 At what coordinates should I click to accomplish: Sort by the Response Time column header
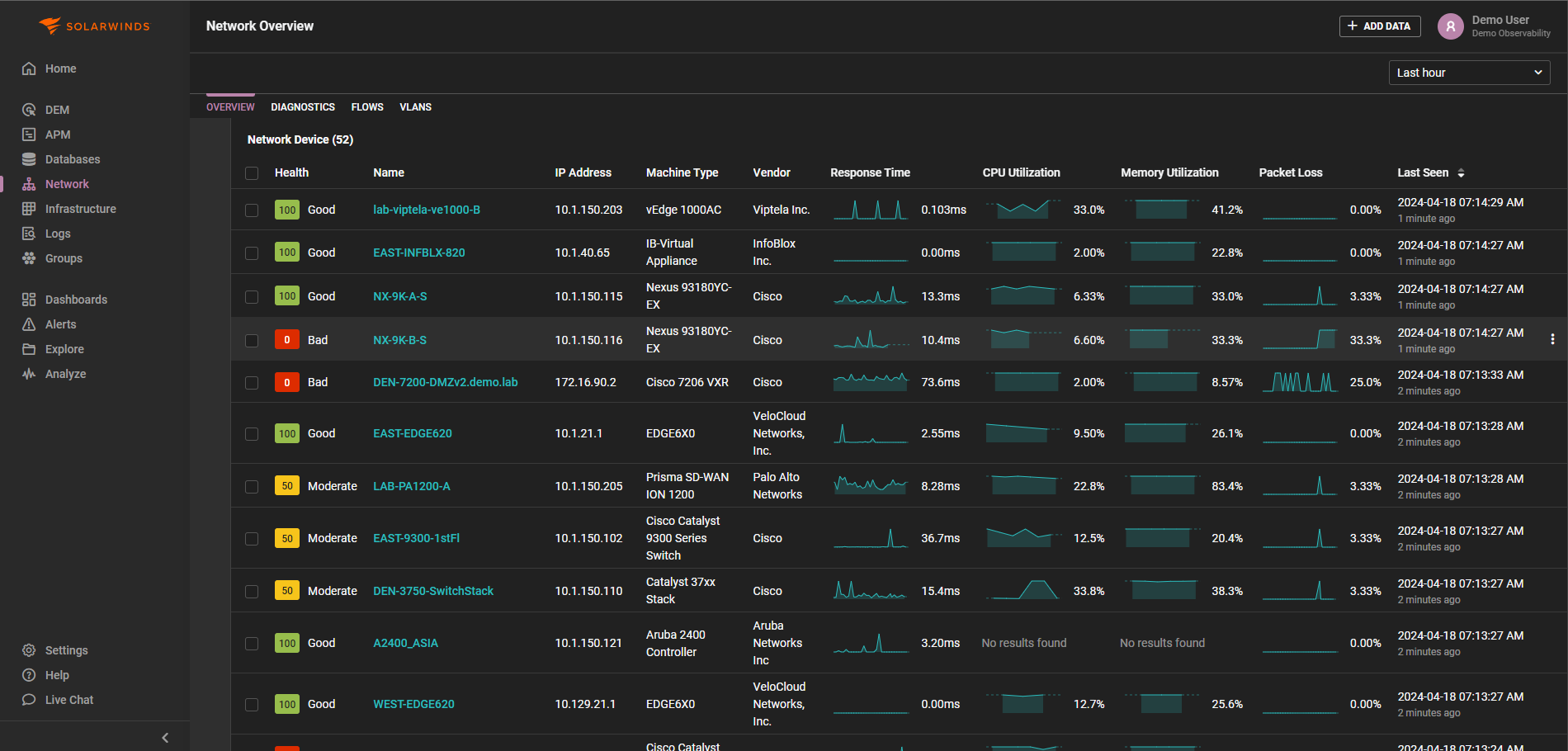[x=870, y=172]
